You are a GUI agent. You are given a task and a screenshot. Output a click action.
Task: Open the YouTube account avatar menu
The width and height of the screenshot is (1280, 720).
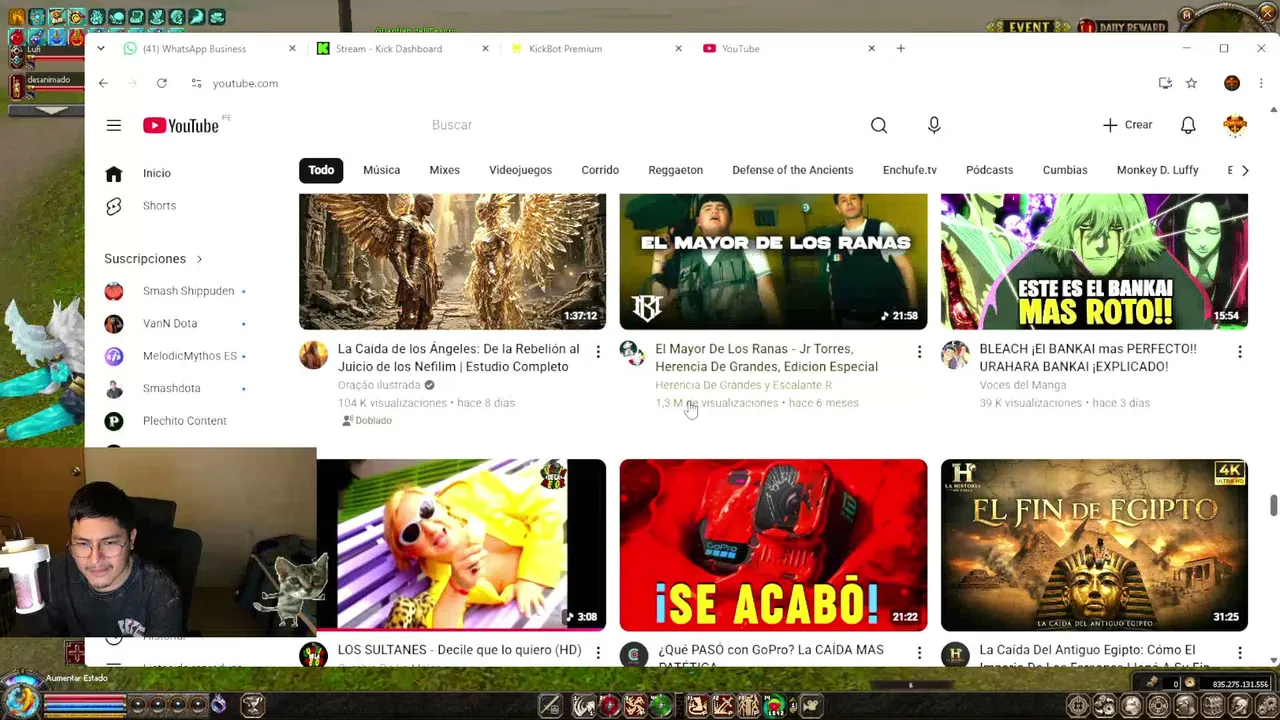tap(1235, 125)
